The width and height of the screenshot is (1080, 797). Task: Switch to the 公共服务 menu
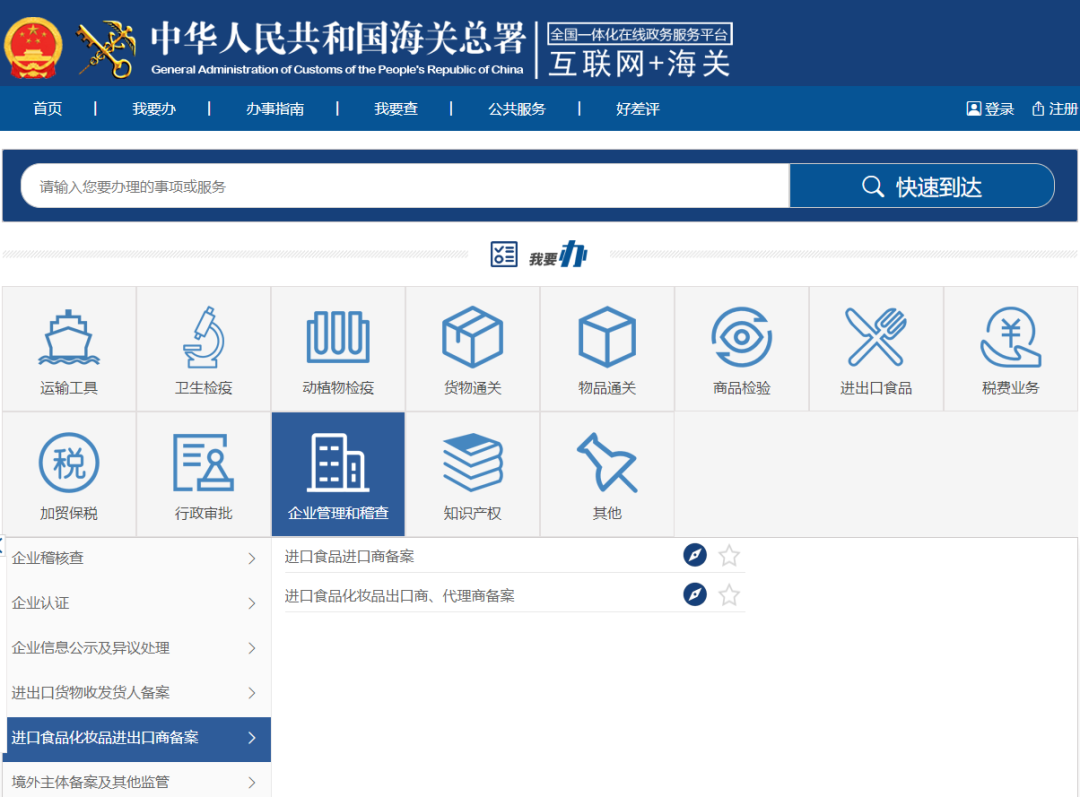point(516,108)
